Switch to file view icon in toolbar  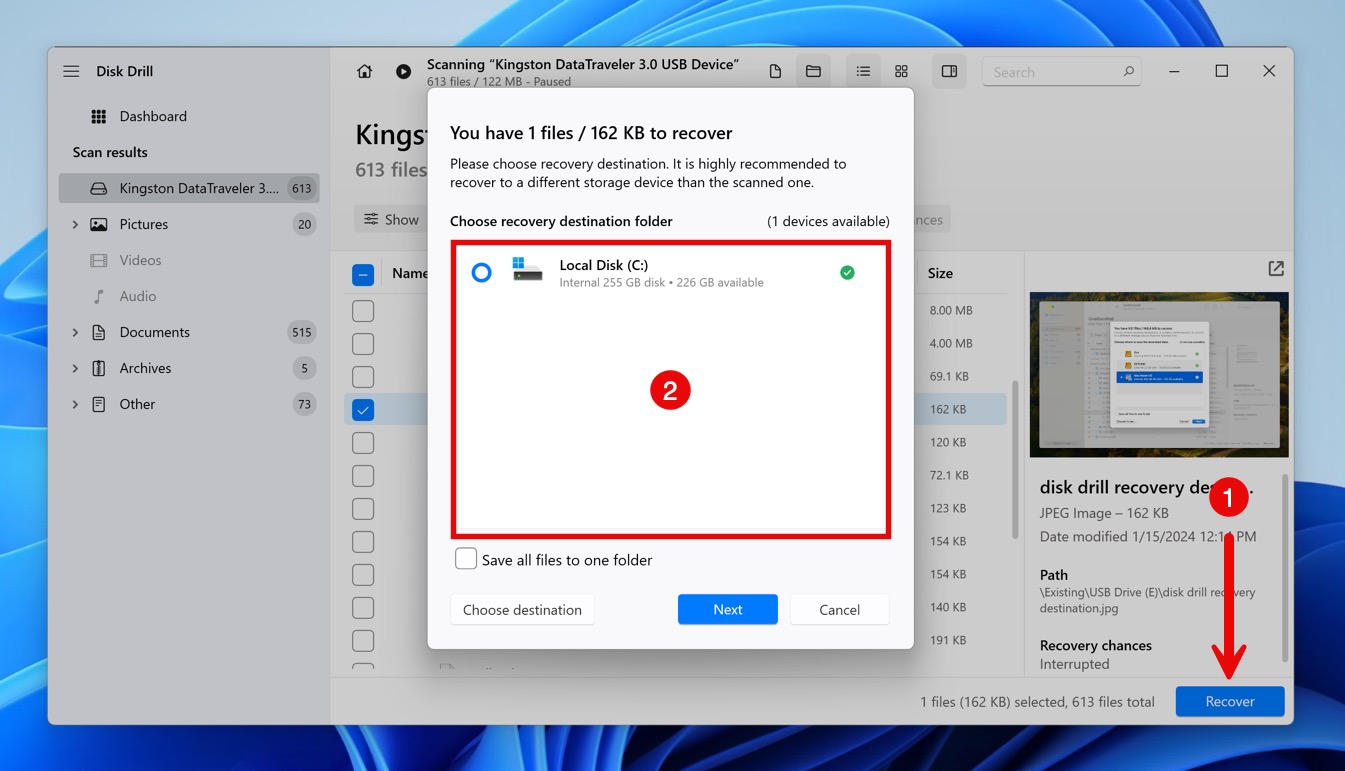click(x=775, y=72)
